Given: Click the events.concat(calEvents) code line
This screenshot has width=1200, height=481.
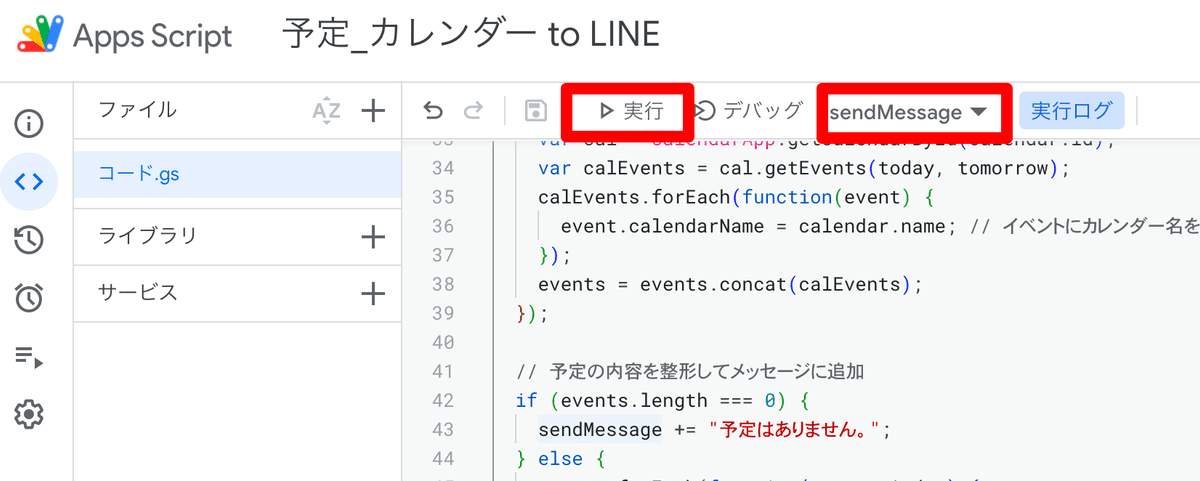Looking at the screenshot, I should tap(730, 284).
